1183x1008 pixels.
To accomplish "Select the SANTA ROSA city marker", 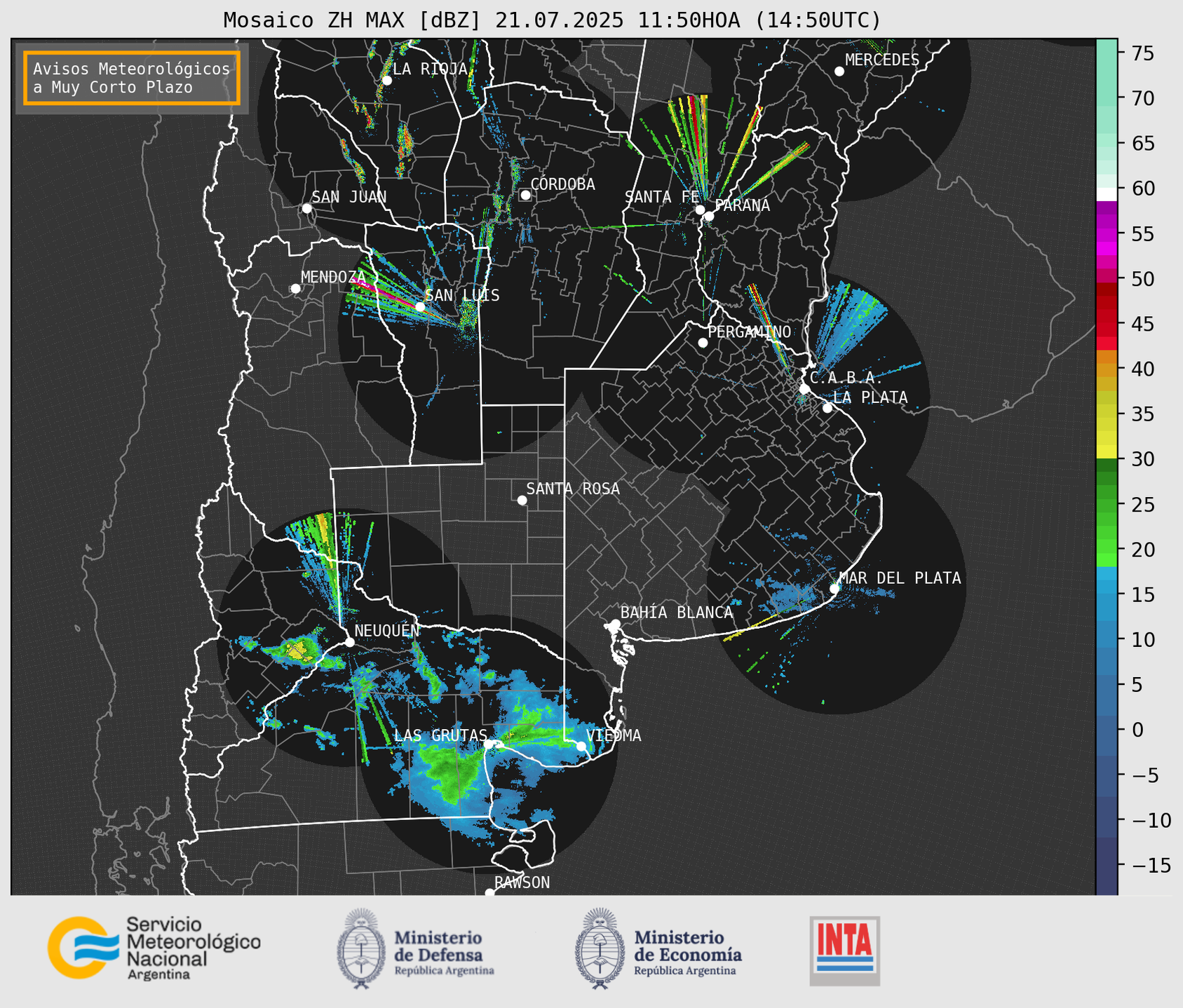I will pos(522,500).
